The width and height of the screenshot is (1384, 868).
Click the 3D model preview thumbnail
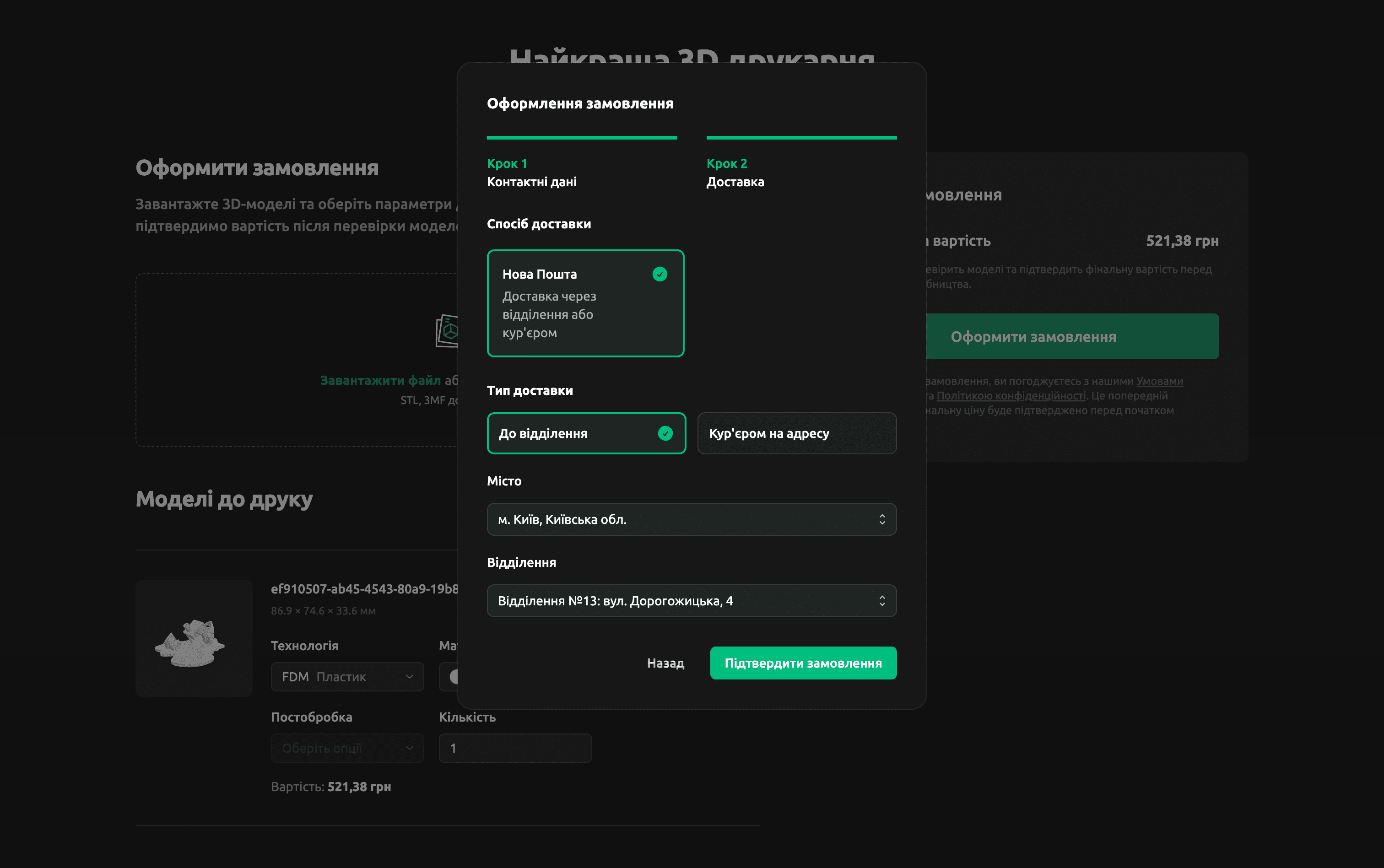[194, 638]
